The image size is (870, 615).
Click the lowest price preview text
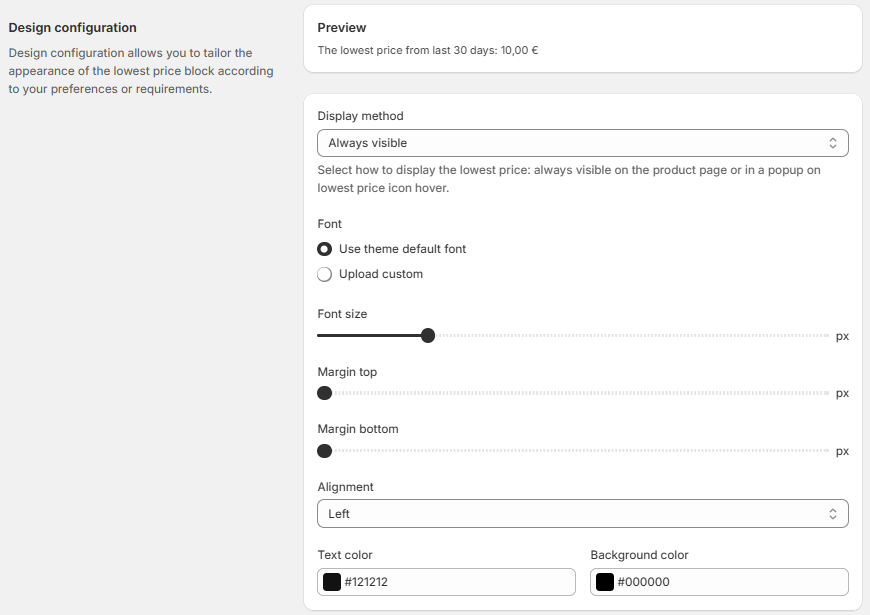pyautogui.click(x=428, y=51)
